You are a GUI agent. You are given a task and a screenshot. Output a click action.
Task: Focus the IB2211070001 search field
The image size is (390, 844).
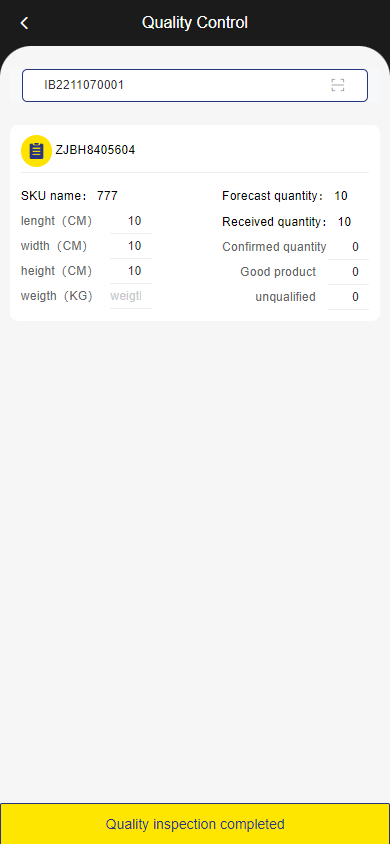195,85
